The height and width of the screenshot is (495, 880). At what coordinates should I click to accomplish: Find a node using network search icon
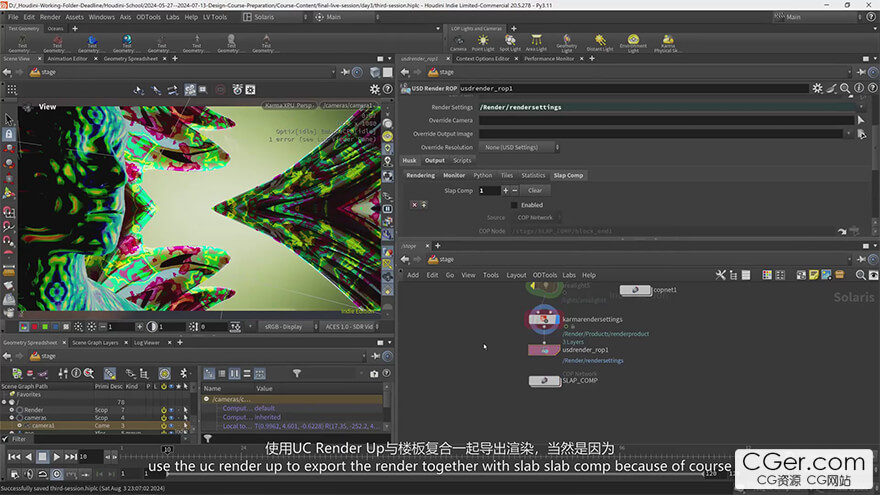(x=860, y=275)
